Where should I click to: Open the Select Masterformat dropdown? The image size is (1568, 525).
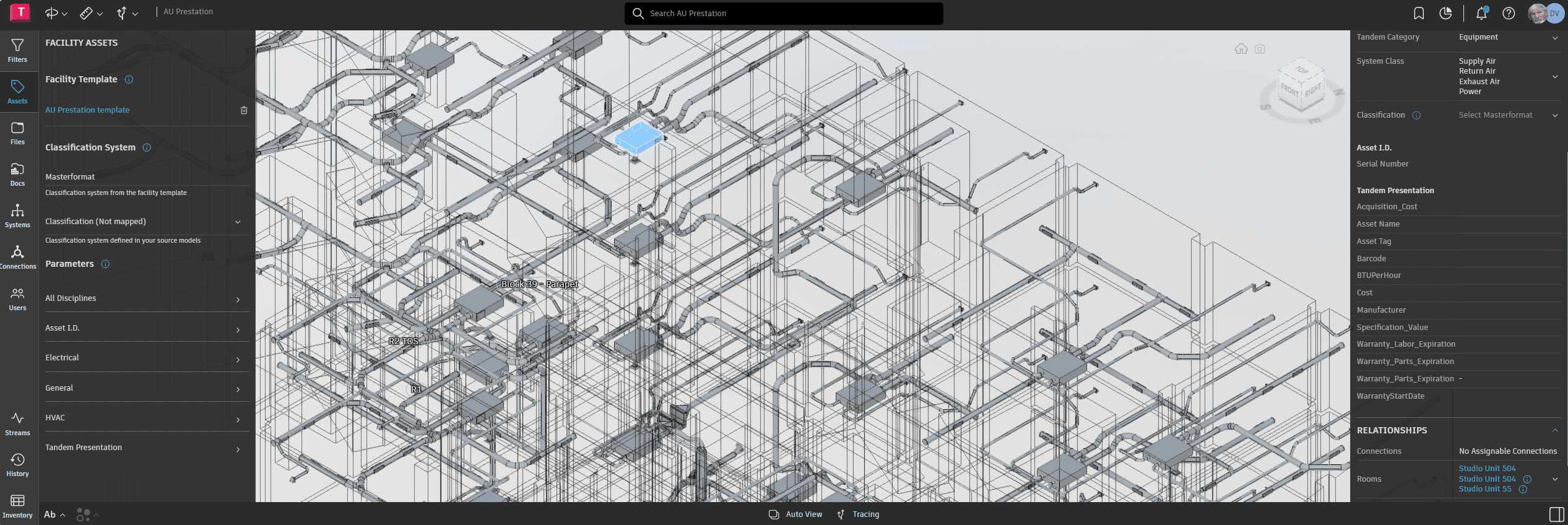pos(1508,115)
